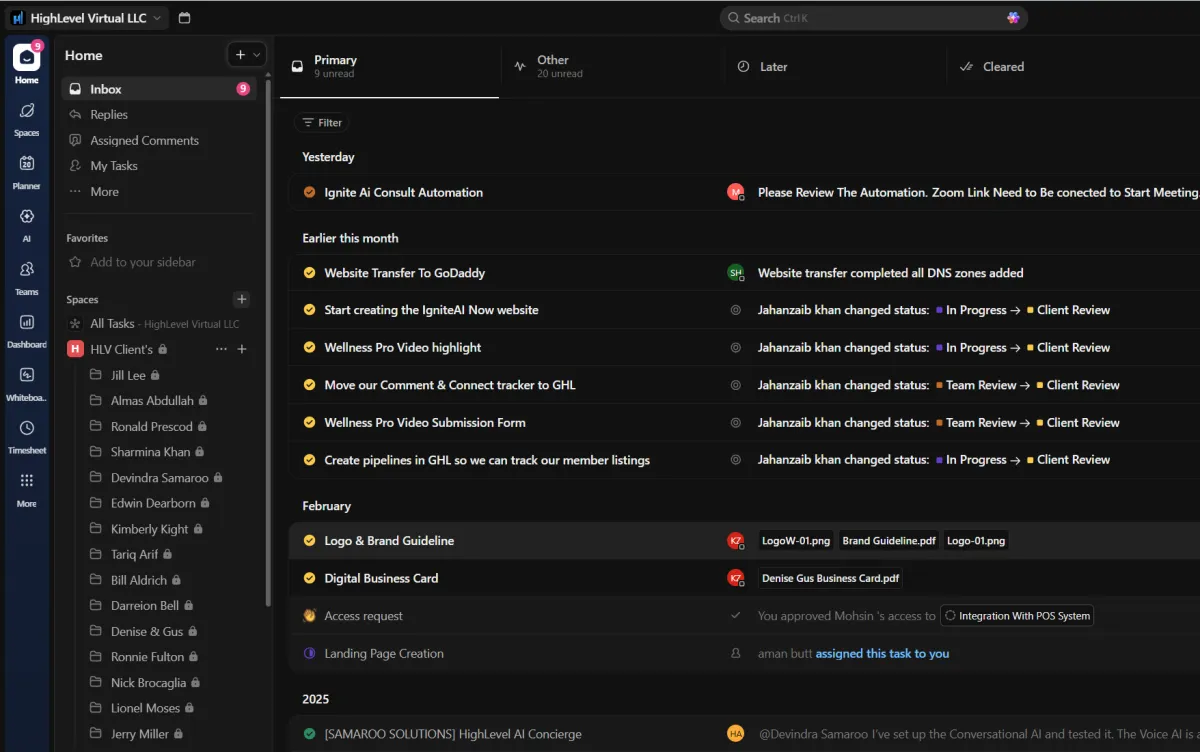Click the calendar icon in top bar
Viewport: 1200px width, 752px height.
[184, 18]
